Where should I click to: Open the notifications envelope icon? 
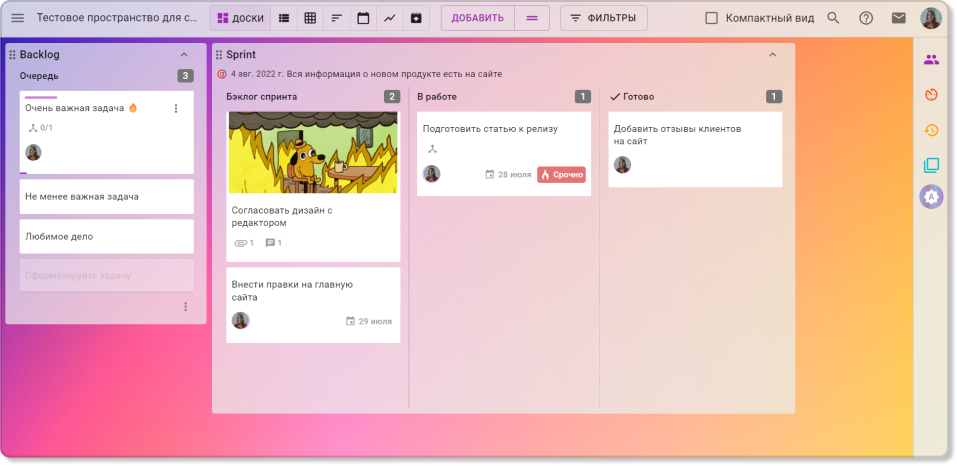(x=898, y=18)
